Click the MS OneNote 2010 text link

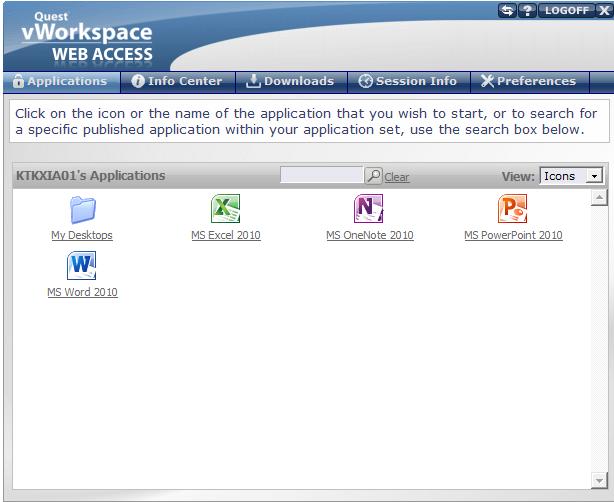tap(370, 235)
